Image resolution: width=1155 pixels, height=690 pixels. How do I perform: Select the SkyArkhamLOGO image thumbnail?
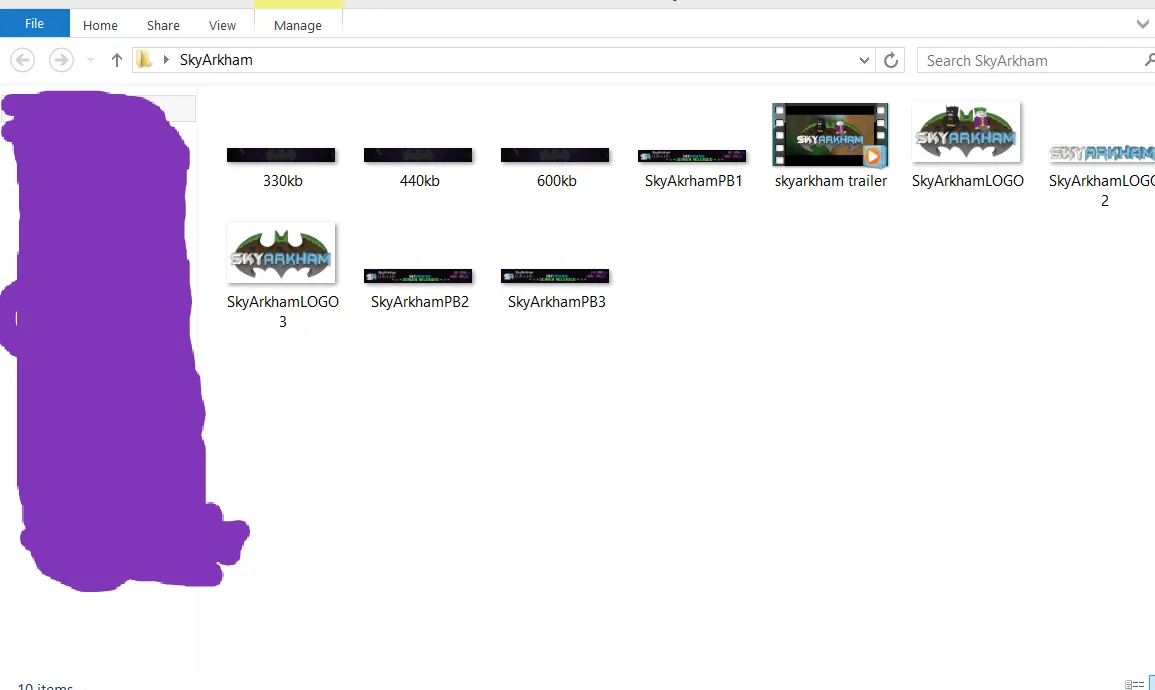click(966, 132)
